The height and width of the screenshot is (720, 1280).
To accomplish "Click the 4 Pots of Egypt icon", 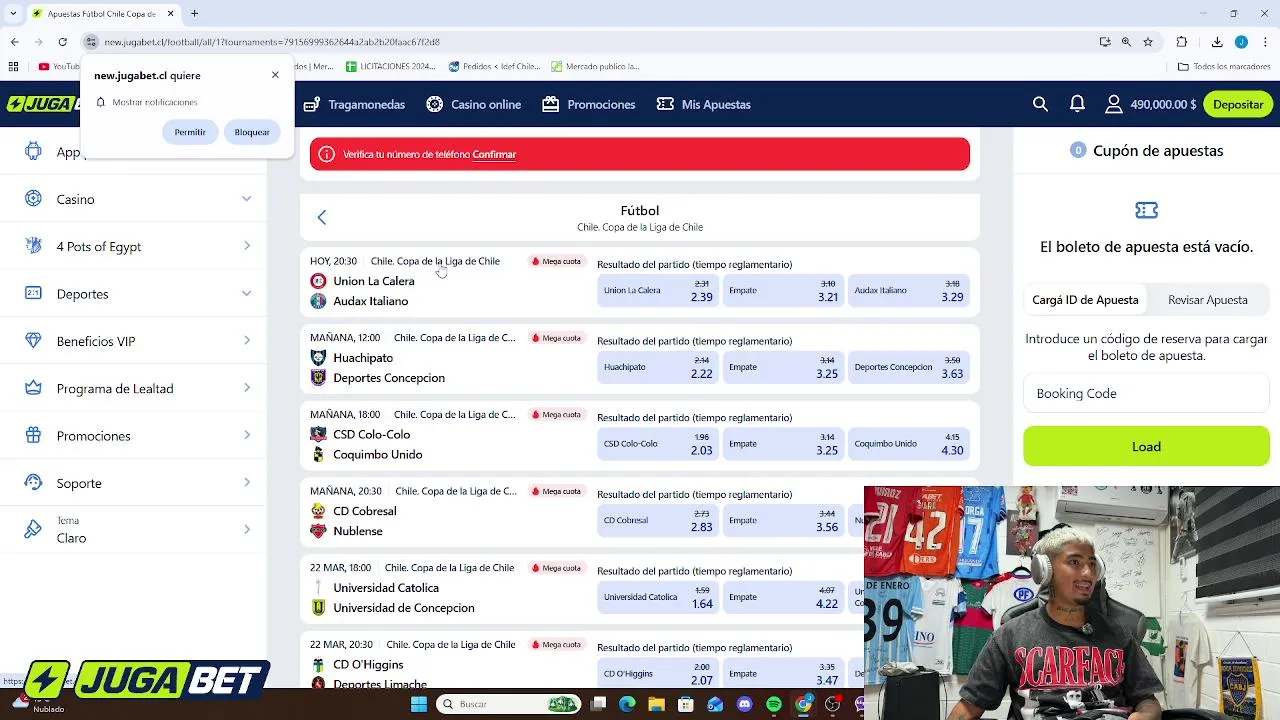I will coord(34,246).
